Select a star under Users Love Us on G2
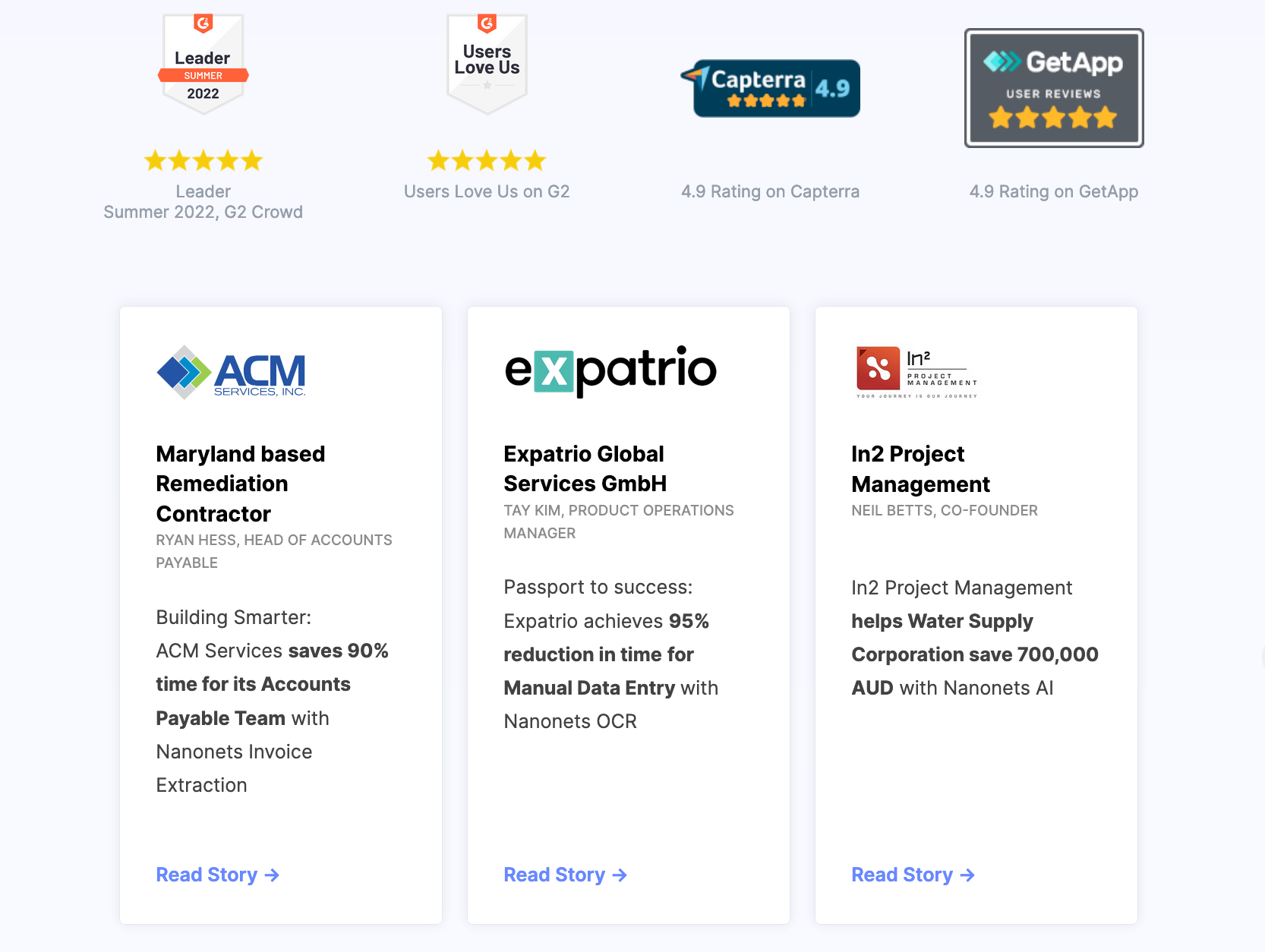 point(487,160)
